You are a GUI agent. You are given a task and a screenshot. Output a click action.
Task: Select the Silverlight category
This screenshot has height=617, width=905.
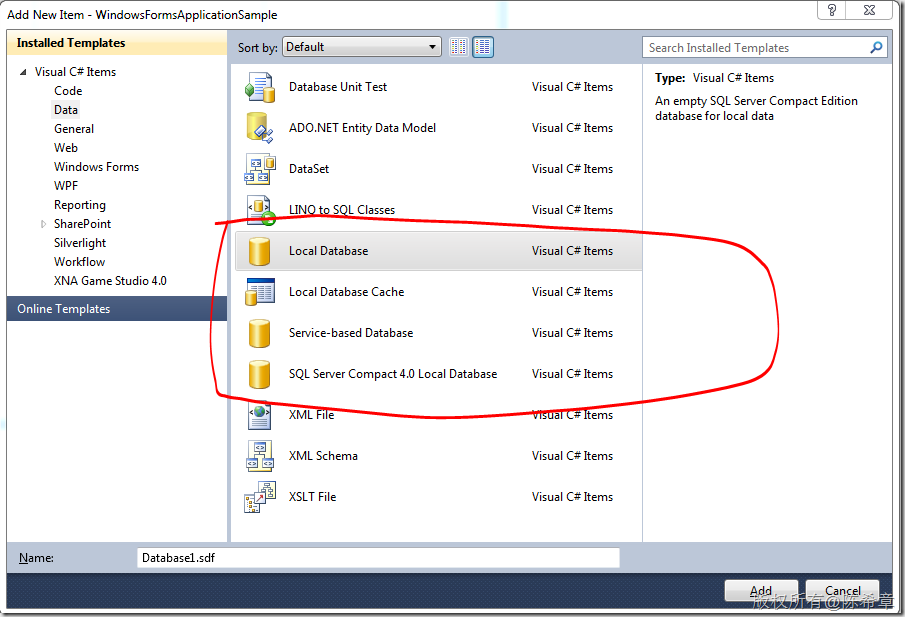pos(80,243)
